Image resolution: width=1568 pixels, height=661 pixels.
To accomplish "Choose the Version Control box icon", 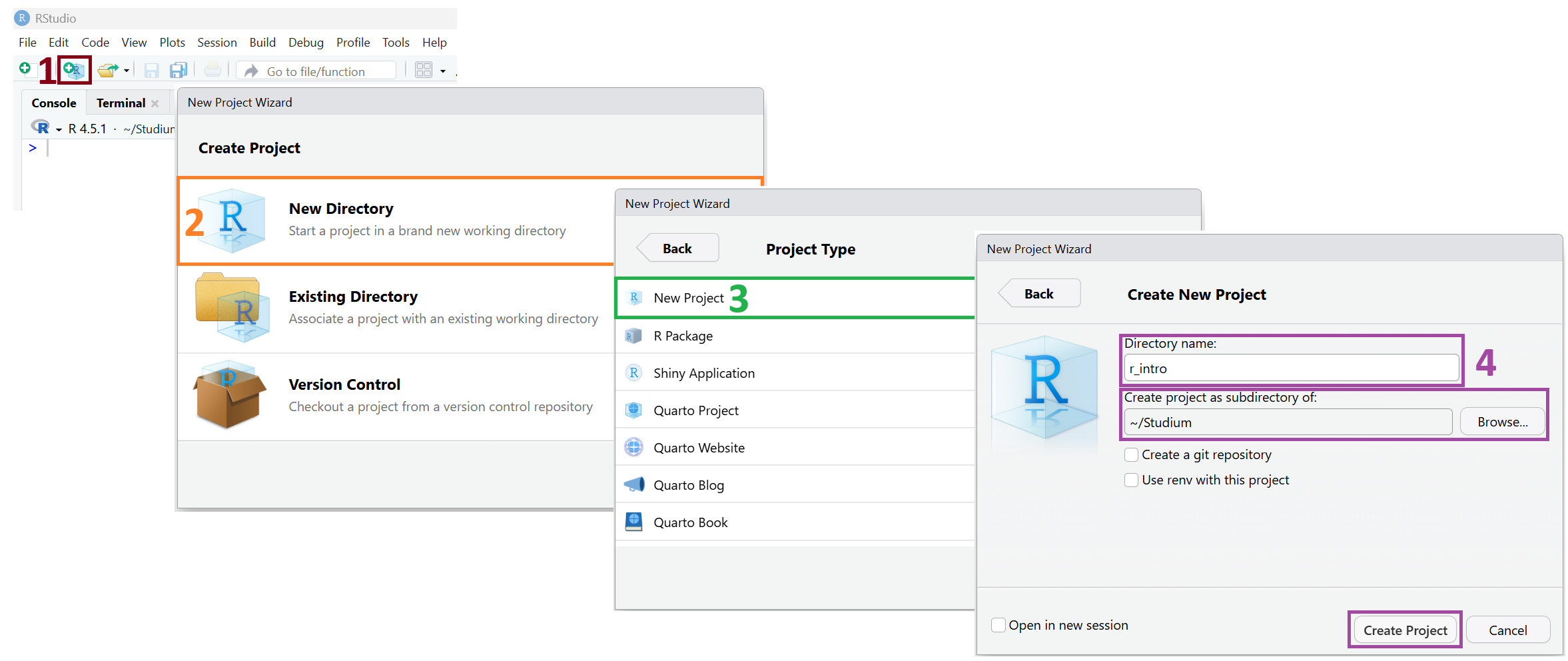I will [x=230, y=394].
